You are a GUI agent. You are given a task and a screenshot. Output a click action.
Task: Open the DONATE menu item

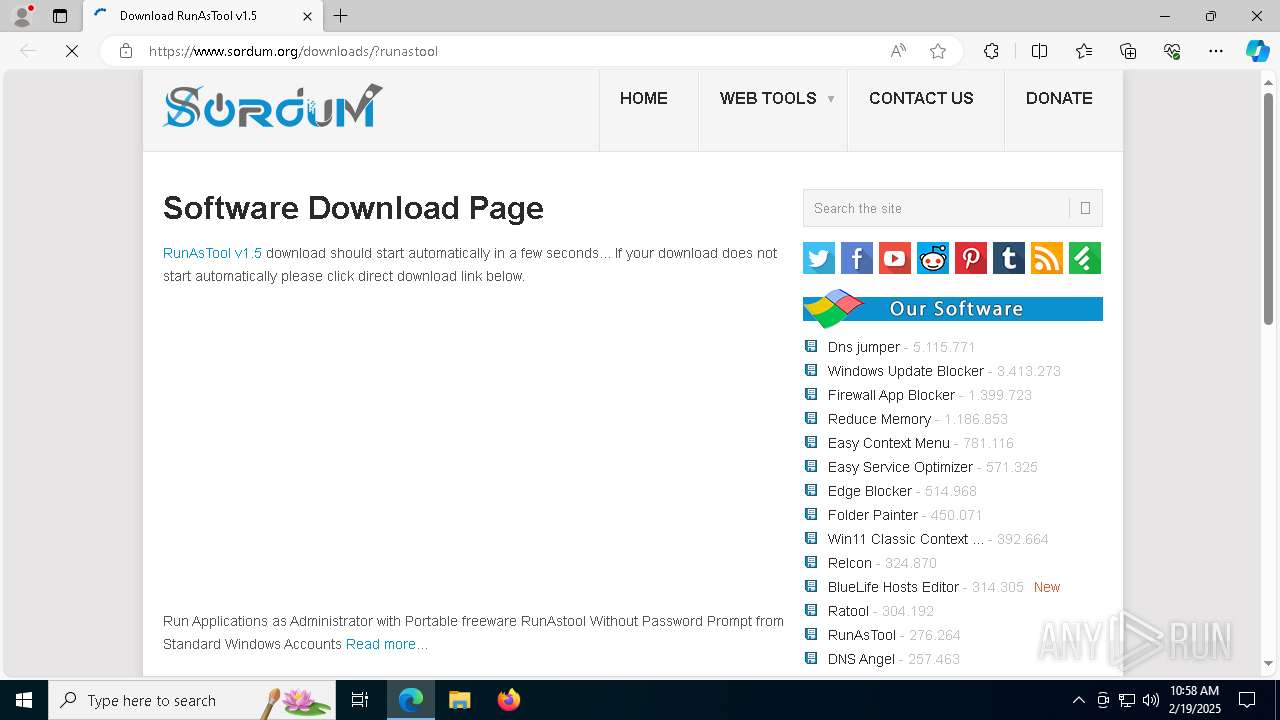[x=1059, y=98]
